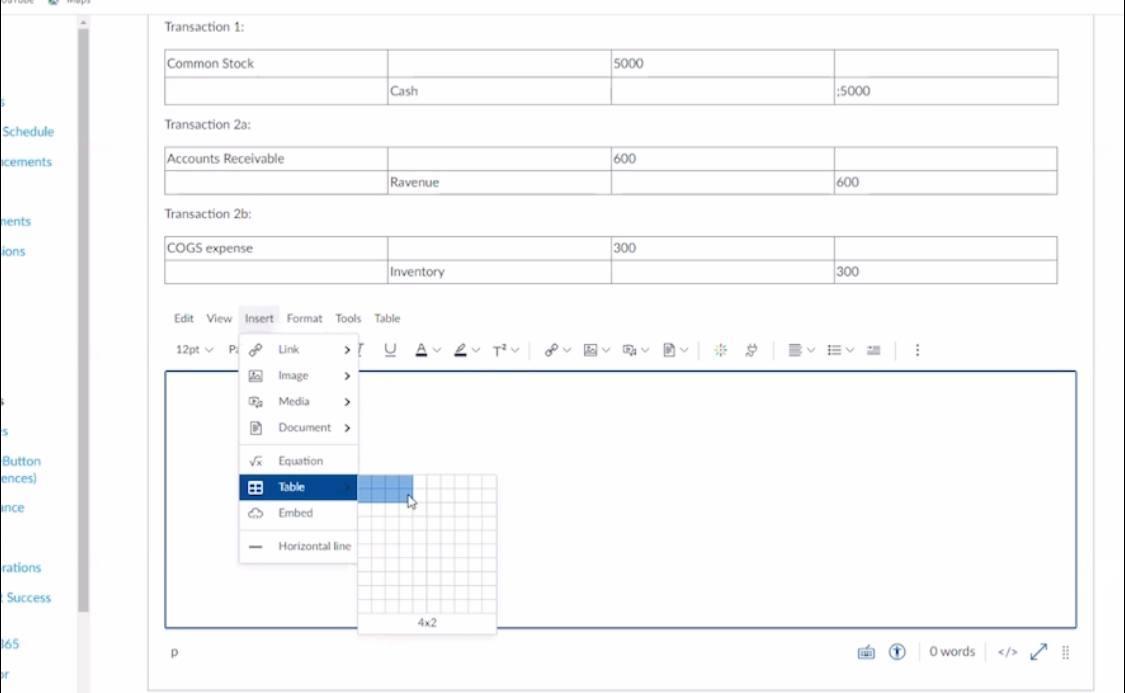Image resolution: width=1125 pixels, height=693 pixels.
Task: Choose Equation from Insert menu
Action: tap(298, 461)
